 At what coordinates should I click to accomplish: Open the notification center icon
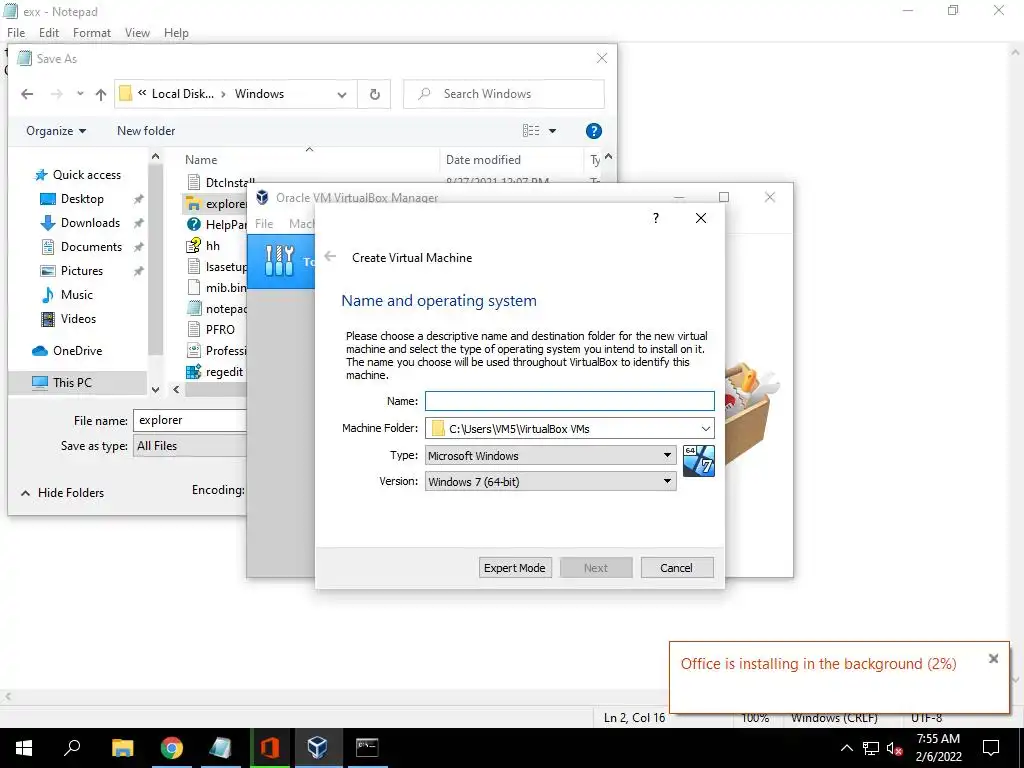point(991,748)
